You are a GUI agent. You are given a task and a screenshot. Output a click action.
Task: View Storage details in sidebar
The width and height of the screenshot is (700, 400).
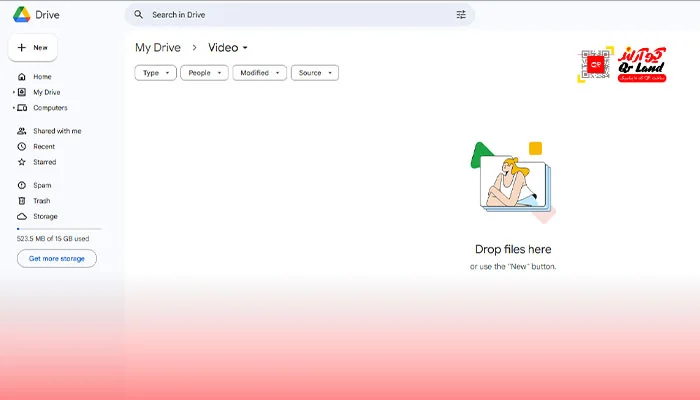pos(45,216)
